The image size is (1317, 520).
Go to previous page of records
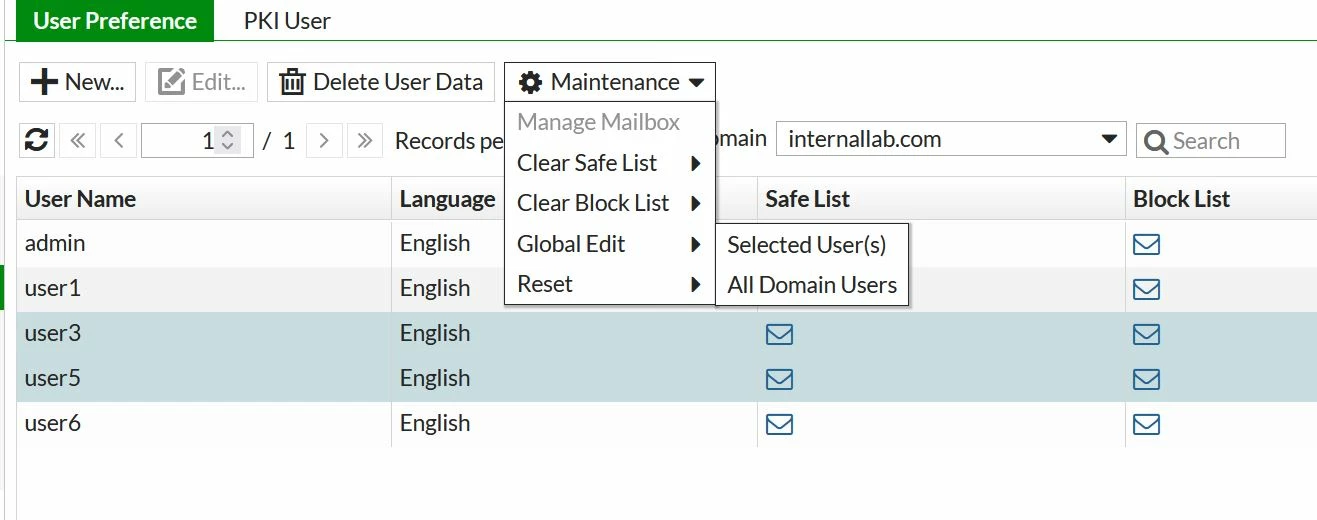[119, 141]
